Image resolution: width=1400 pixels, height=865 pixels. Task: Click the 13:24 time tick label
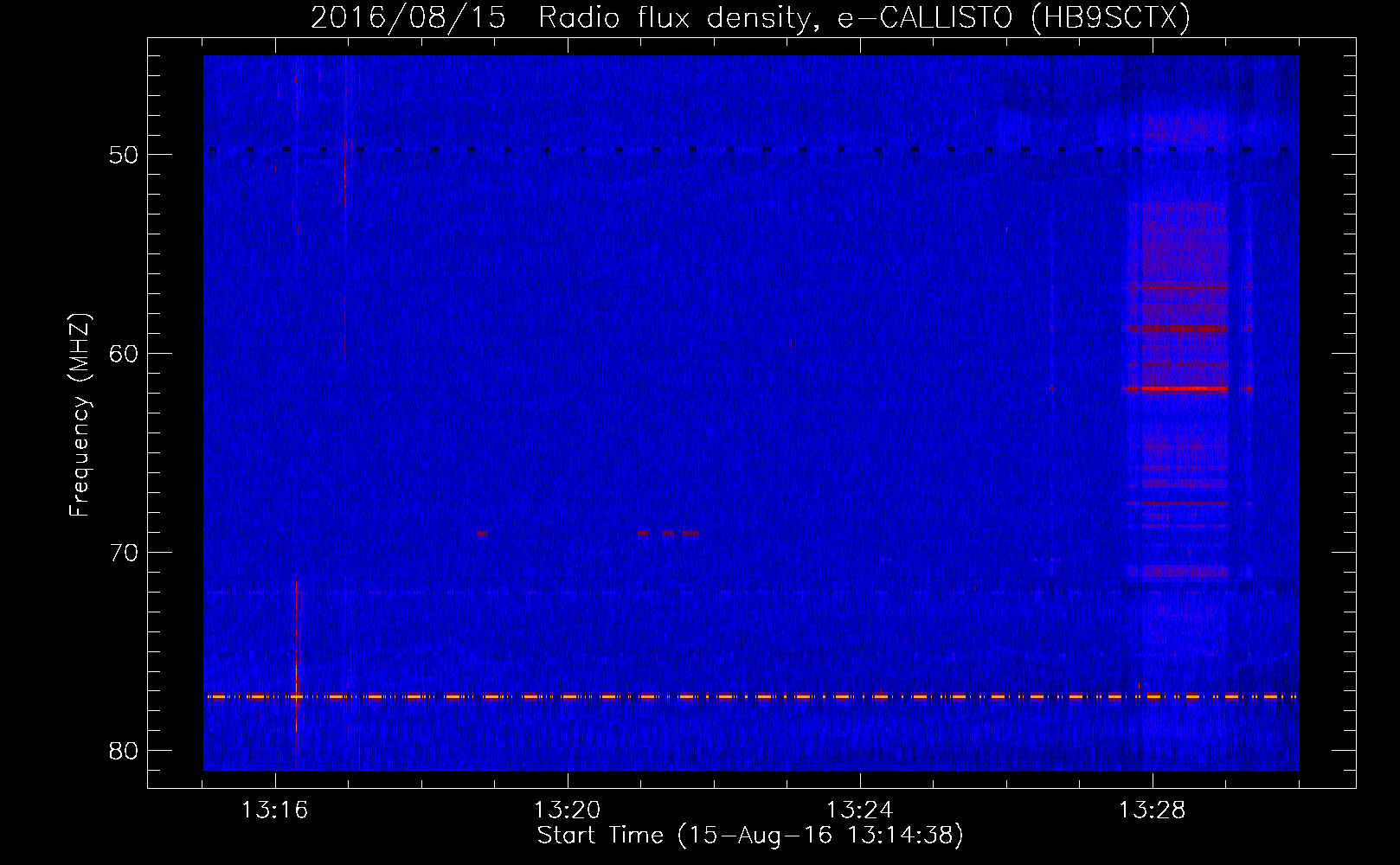pos(859,811)
